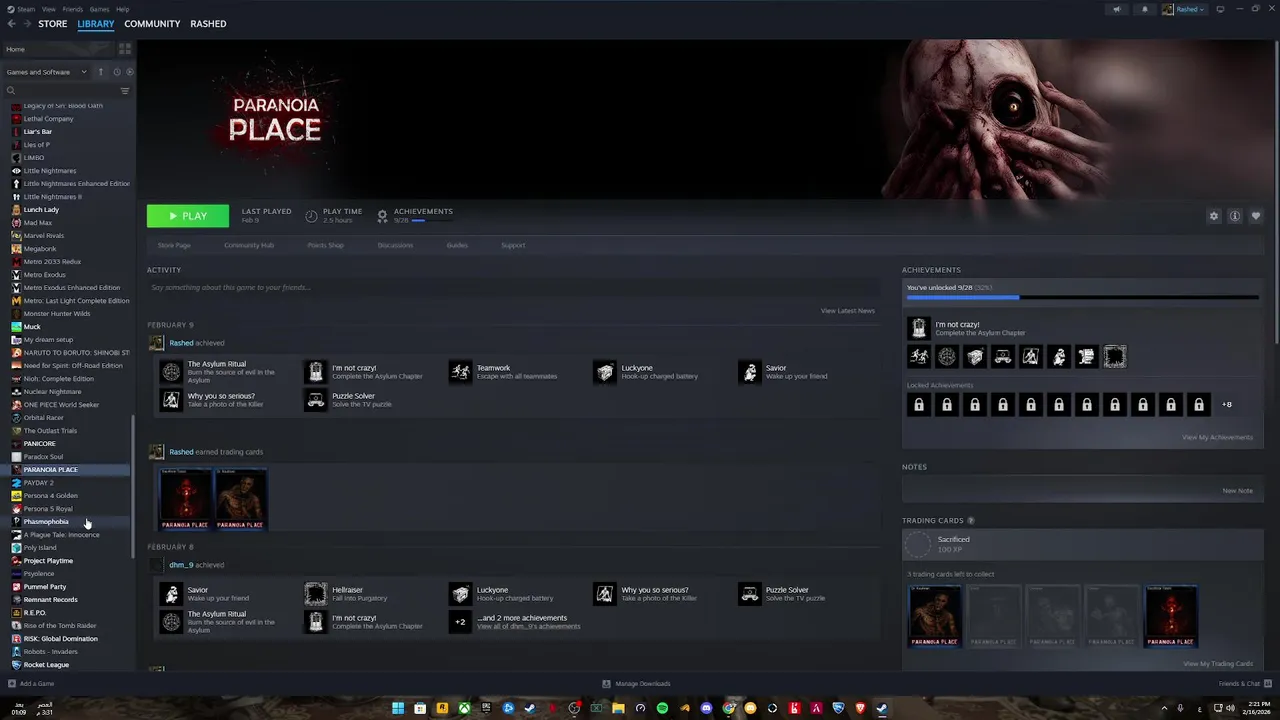Show hidden system tray icons

click(x=1164, y=708)
